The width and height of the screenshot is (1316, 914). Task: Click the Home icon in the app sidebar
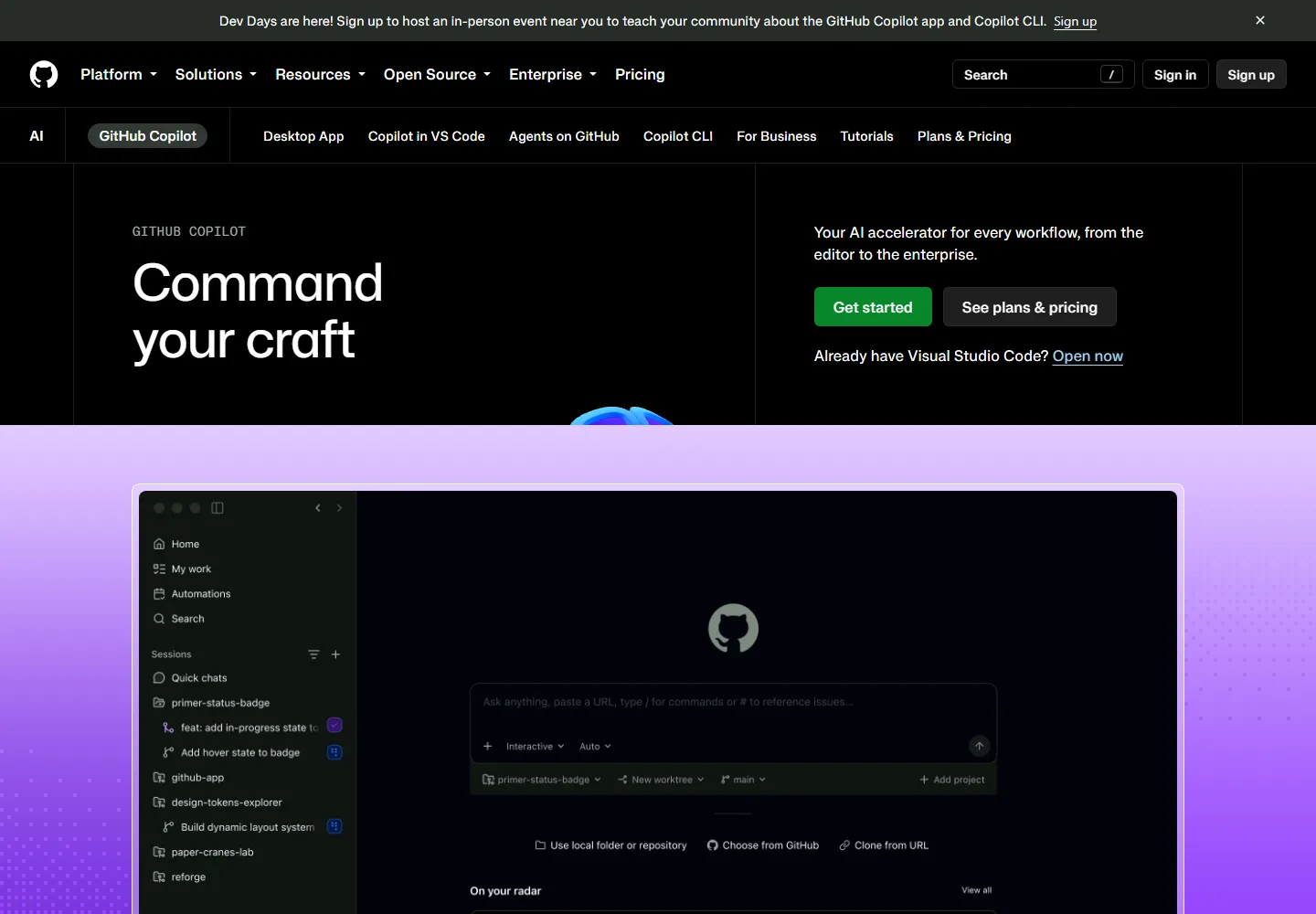159,544
